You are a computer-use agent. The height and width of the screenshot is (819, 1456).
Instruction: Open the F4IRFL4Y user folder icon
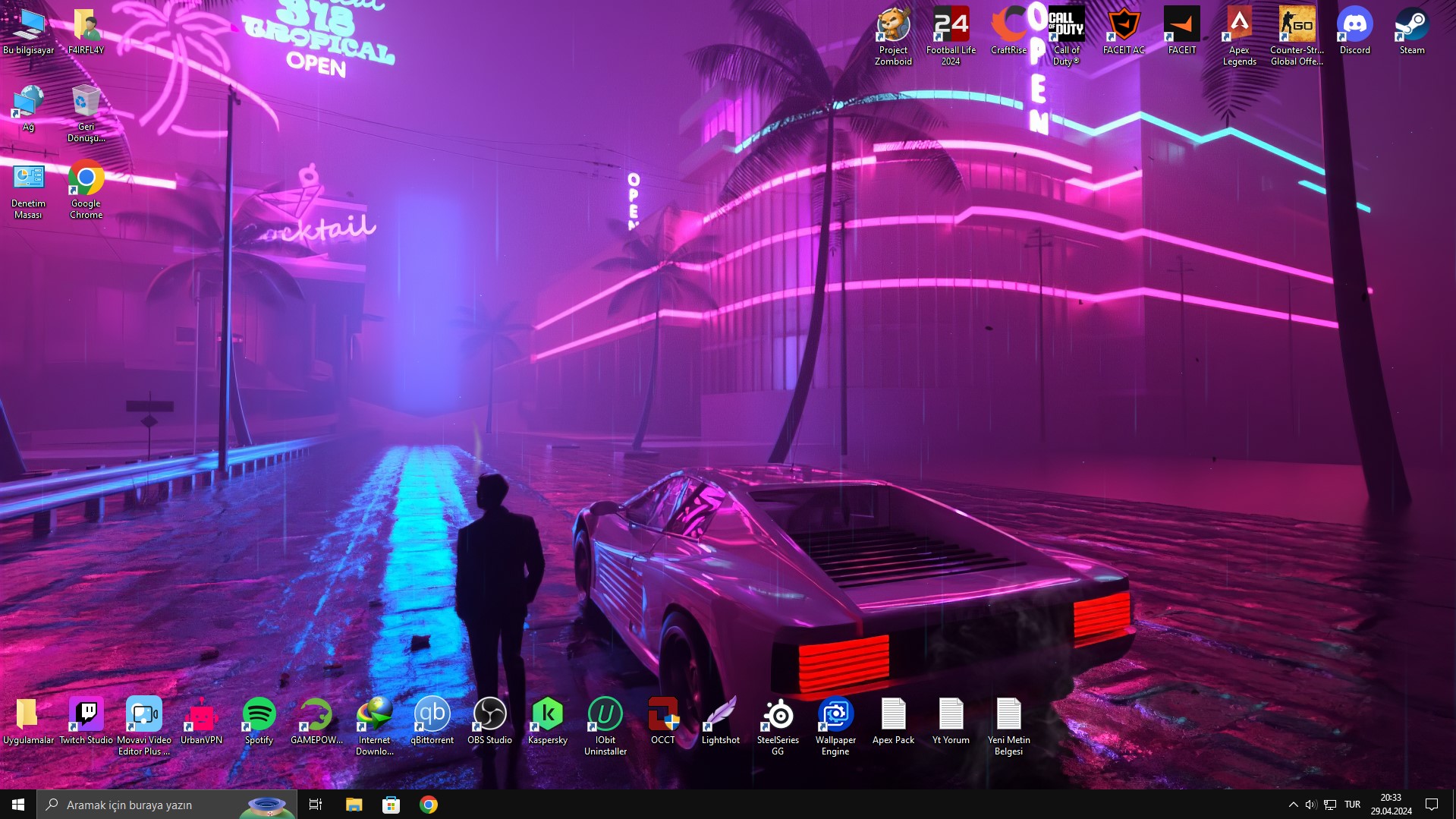86,32
